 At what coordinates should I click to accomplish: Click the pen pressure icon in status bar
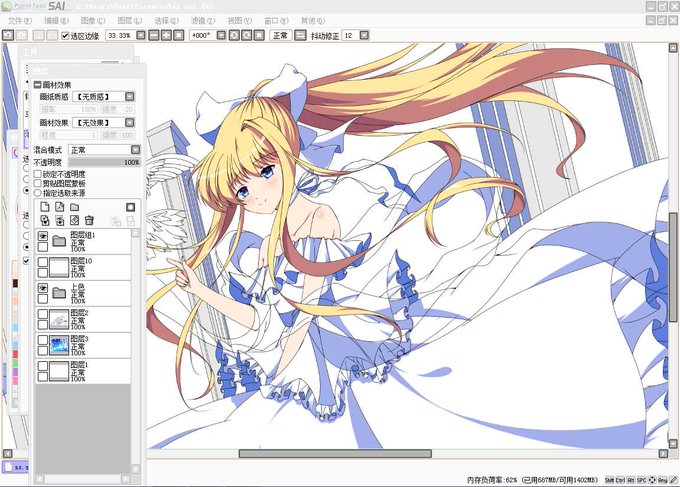point(673,480)
